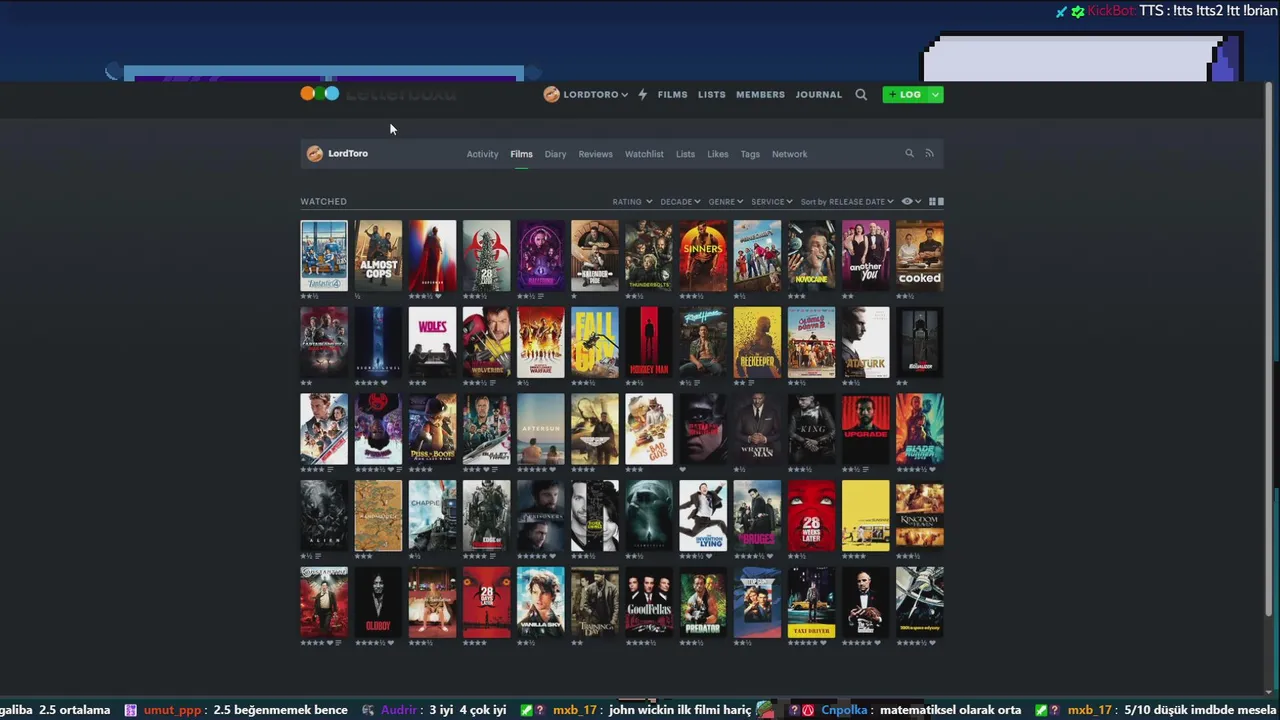This screenshot has height=720, width=1280.
Task: Open the Monkey Man film poster
Action: pos(649,342)
